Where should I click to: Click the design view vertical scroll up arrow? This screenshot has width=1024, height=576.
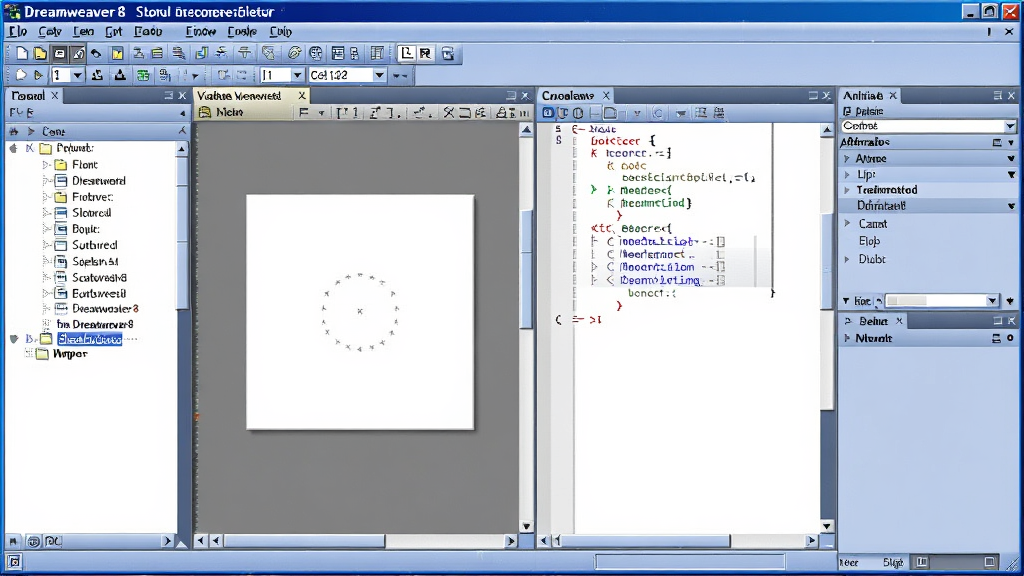(526, 130)
